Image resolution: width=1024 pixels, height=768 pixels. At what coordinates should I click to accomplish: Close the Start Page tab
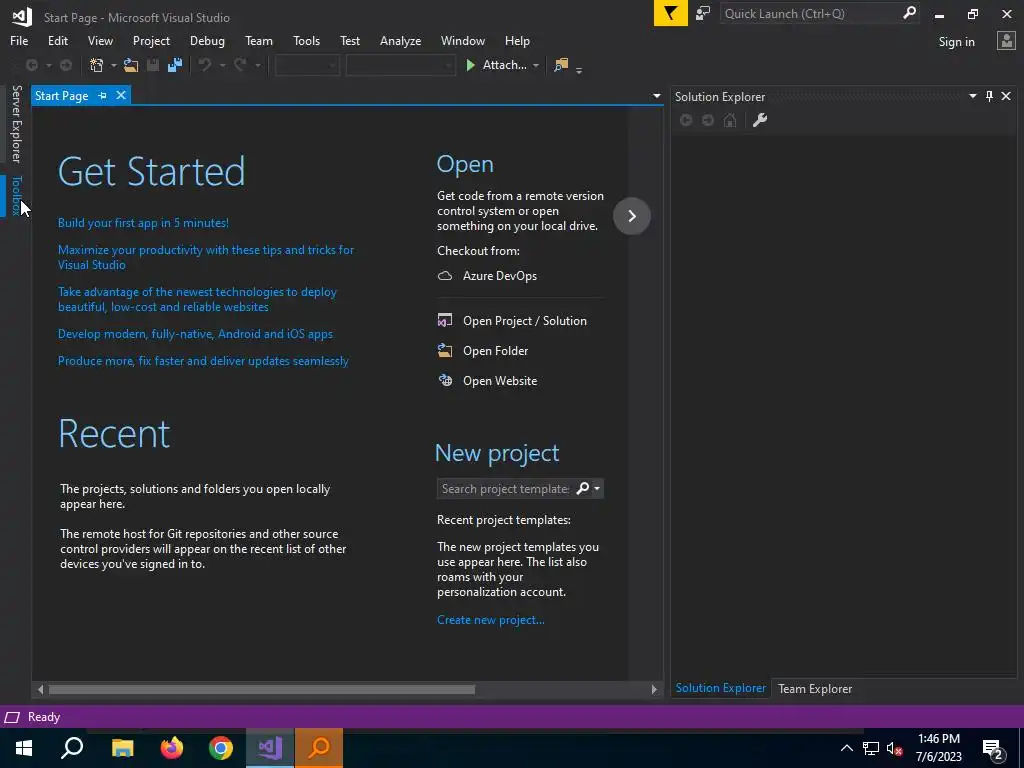(121, 95)
